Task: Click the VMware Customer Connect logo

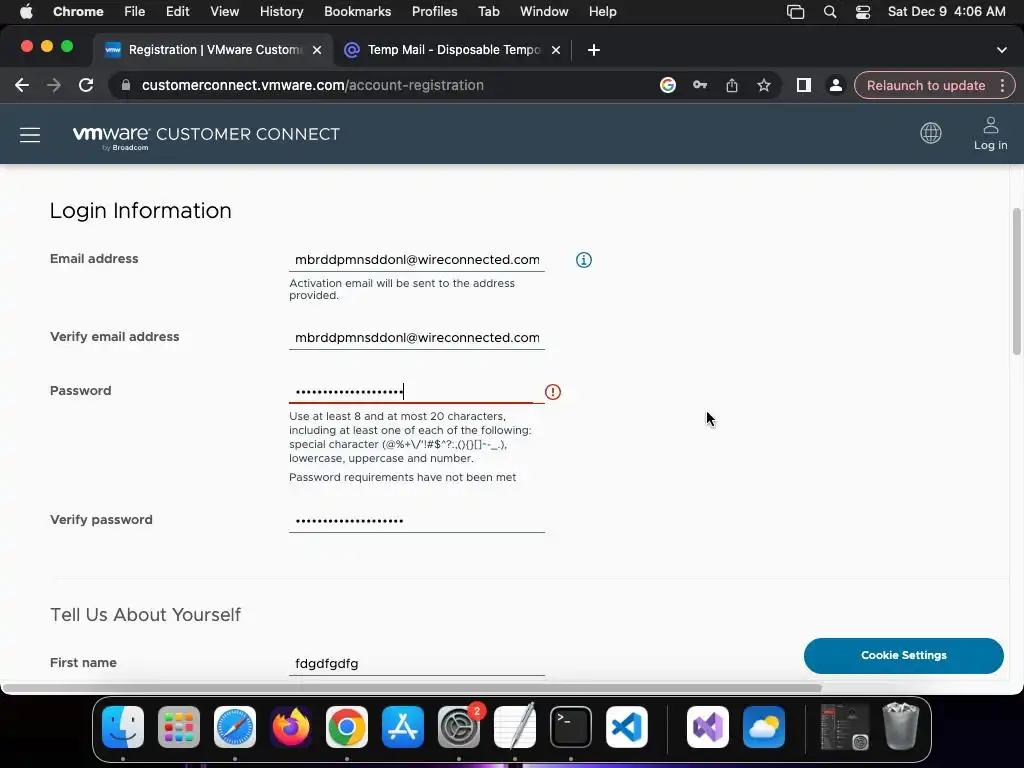Action: coord(206,136)
